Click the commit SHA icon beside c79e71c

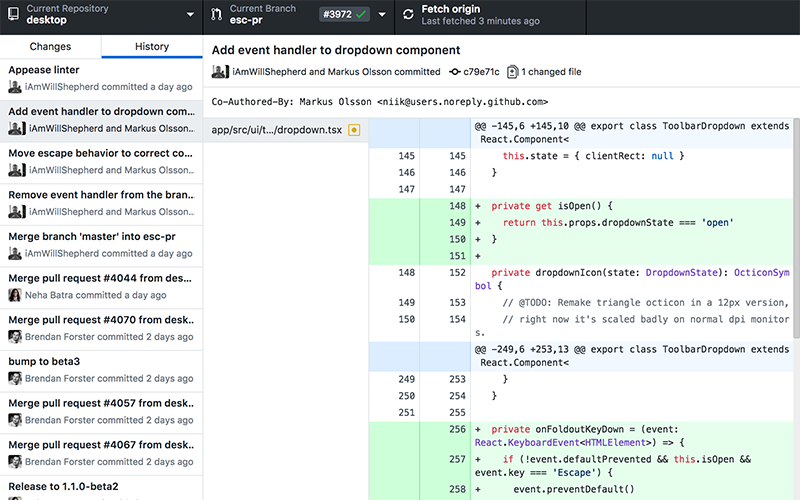coord(454,72)
